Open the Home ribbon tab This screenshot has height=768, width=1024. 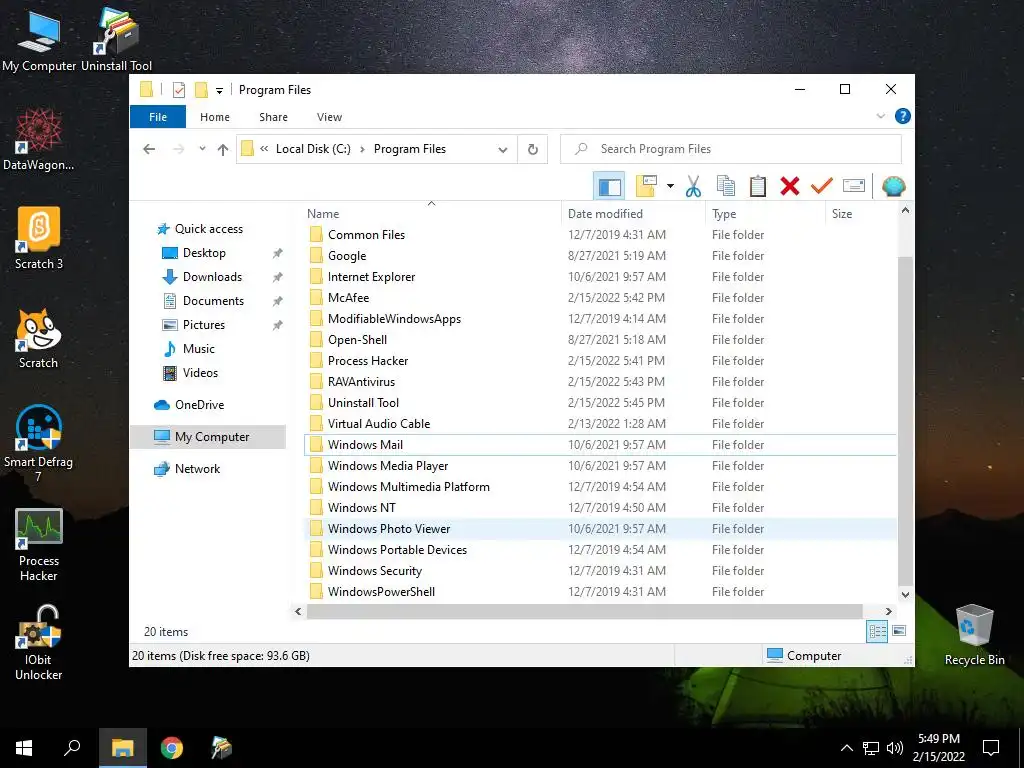[x=215, y=117]
